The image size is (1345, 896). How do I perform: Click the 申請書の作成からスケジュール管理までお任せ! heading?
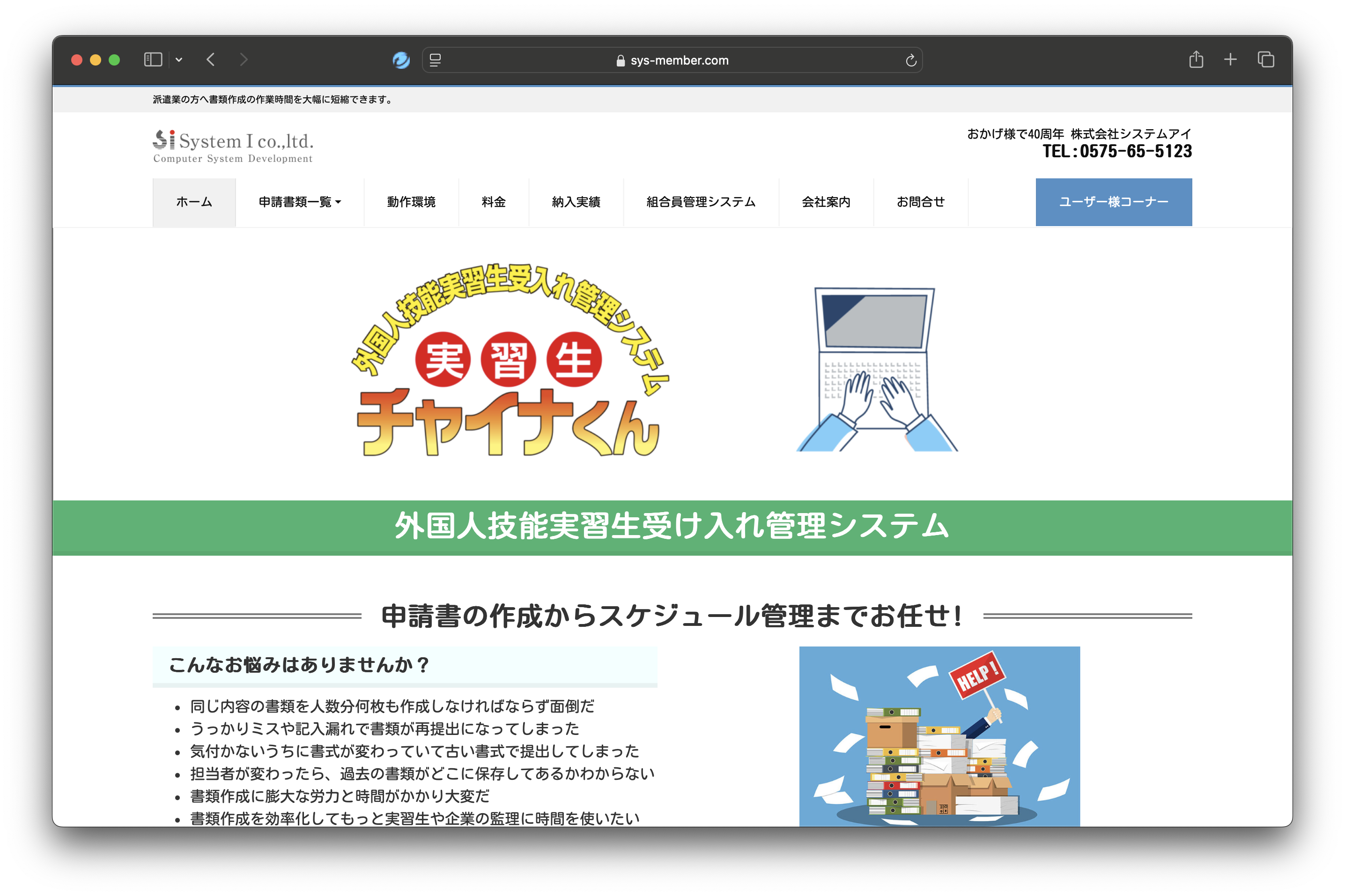(672, 617)
